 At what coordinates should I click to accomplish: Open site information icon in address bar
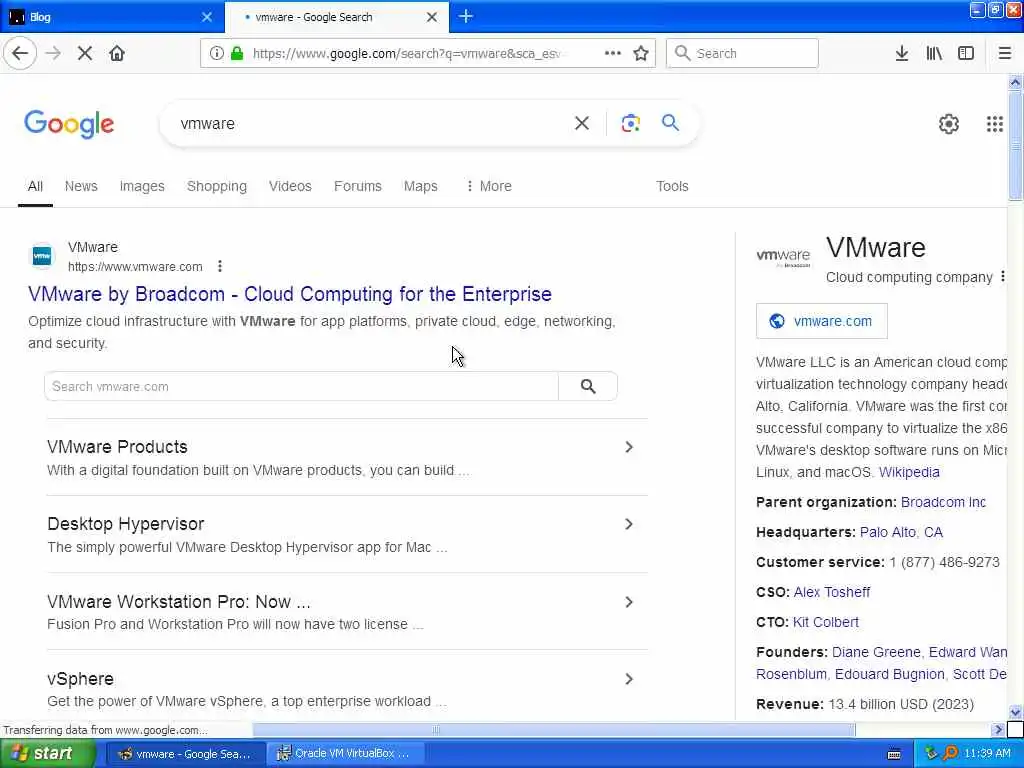pos(216,54)
